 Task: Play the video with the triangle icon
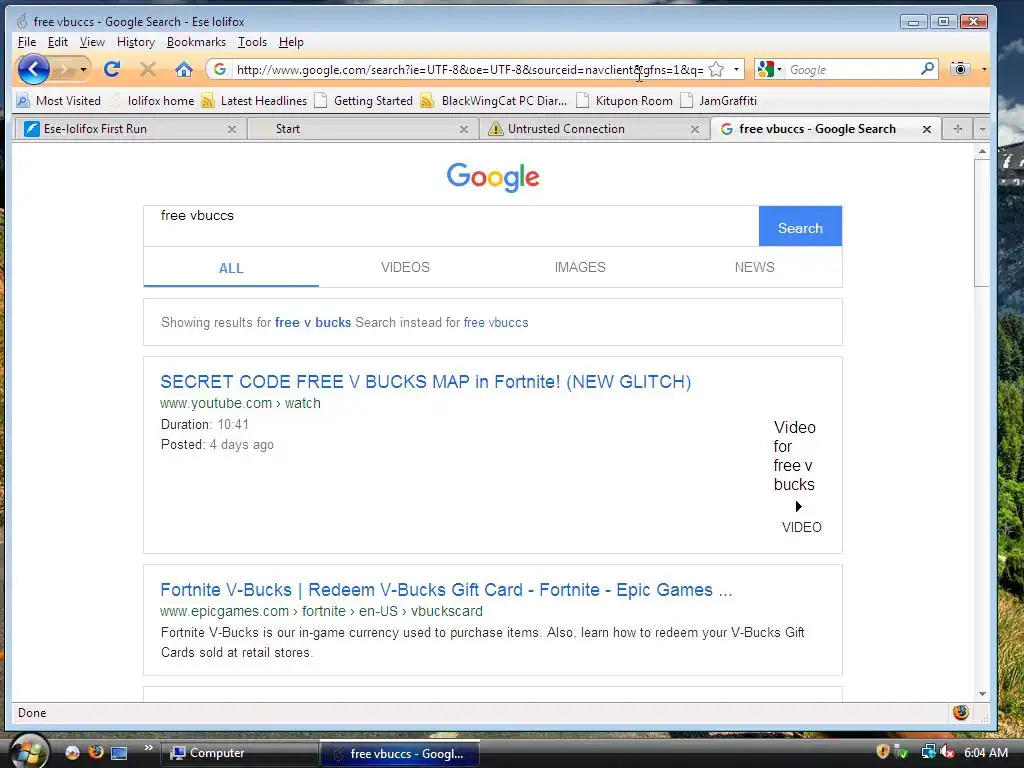[798, 506]
